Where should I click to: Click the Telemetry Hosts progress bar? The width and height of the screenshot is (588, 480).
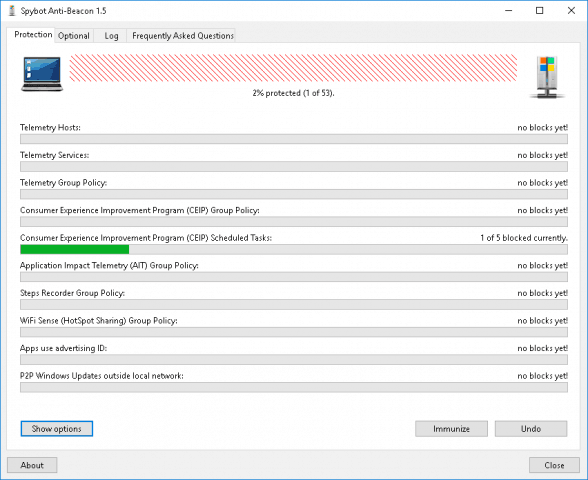click(294, 139)
